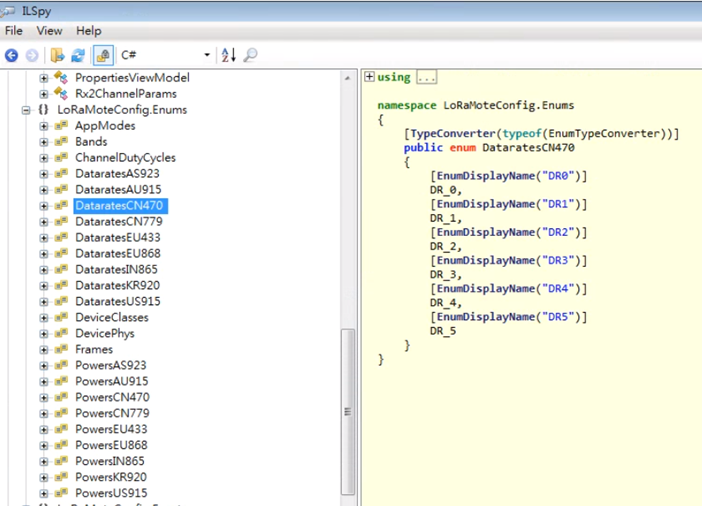Expand the AppModes enum
The width and height of the screenshot is (702, 506).
coord(44,126)
